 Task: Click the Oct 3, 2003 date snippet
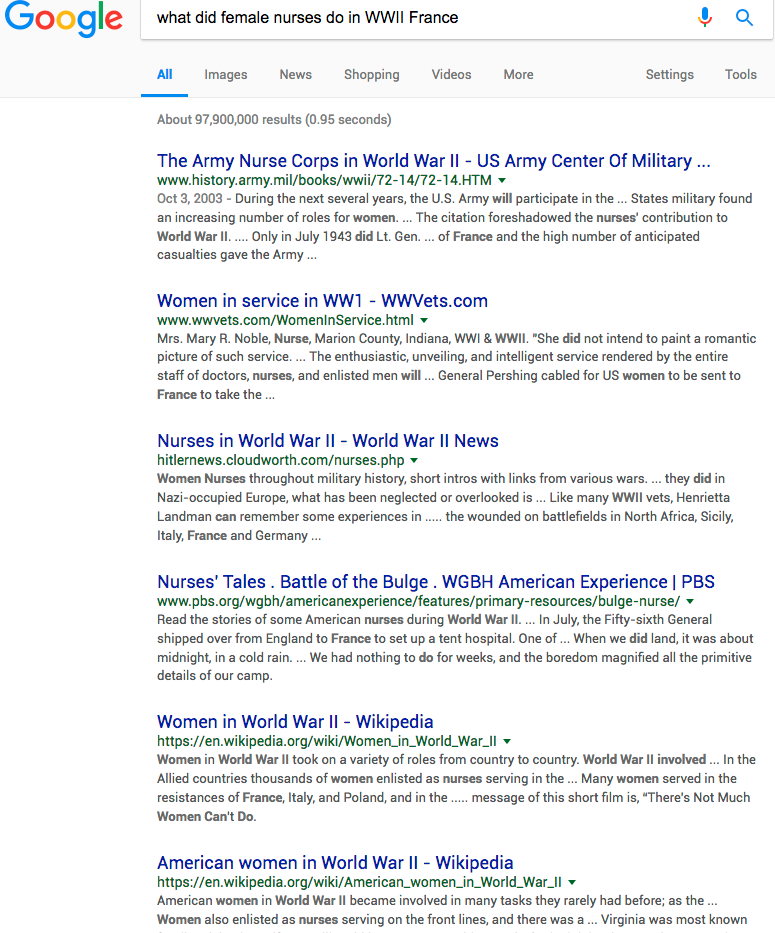[x=190, y=199]
